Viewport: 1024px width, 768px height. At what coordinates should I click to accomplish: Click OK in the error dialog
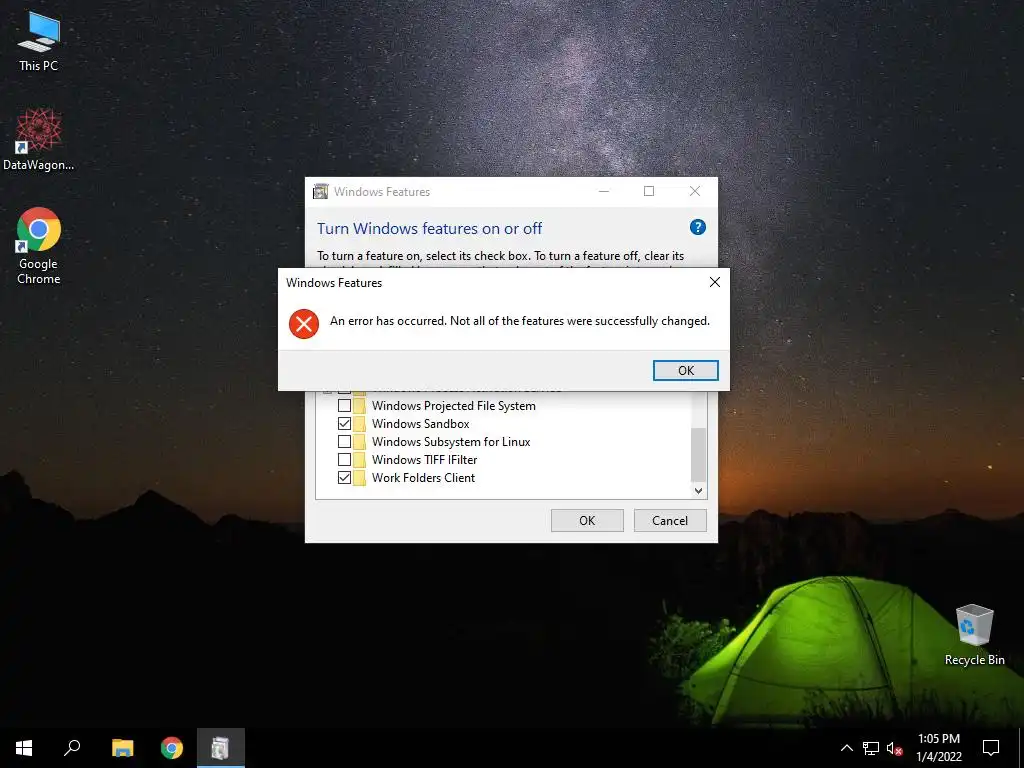(686, 370)
